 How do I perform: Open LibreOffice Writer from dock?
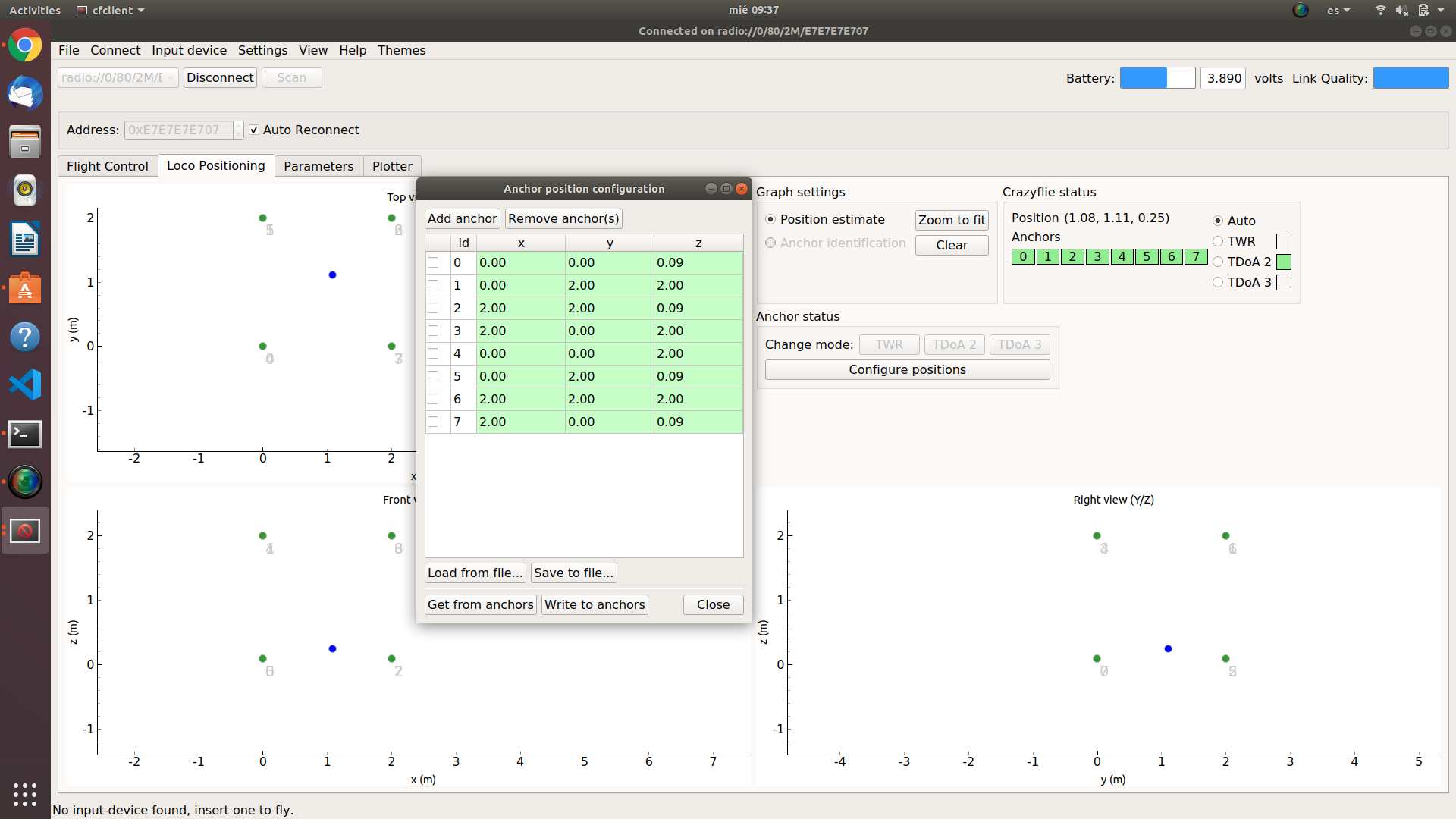(x=25, y=240)
